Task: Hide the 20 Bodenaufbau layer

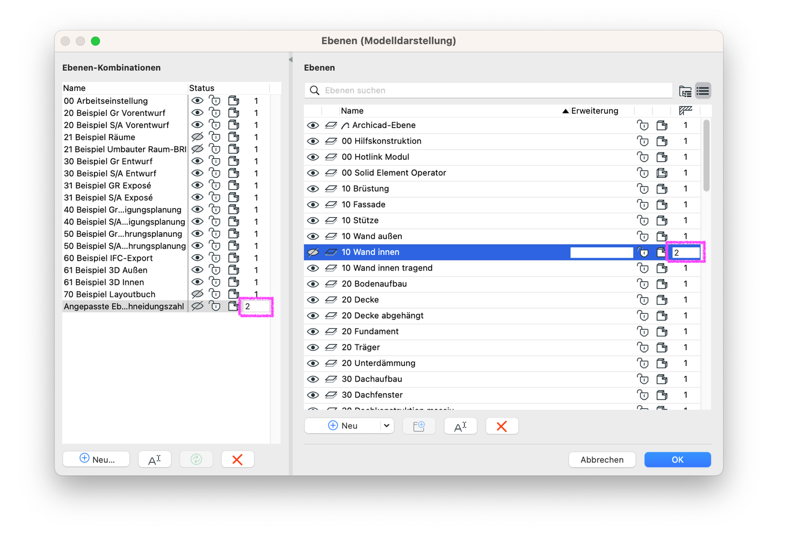Action: (313, 284)
